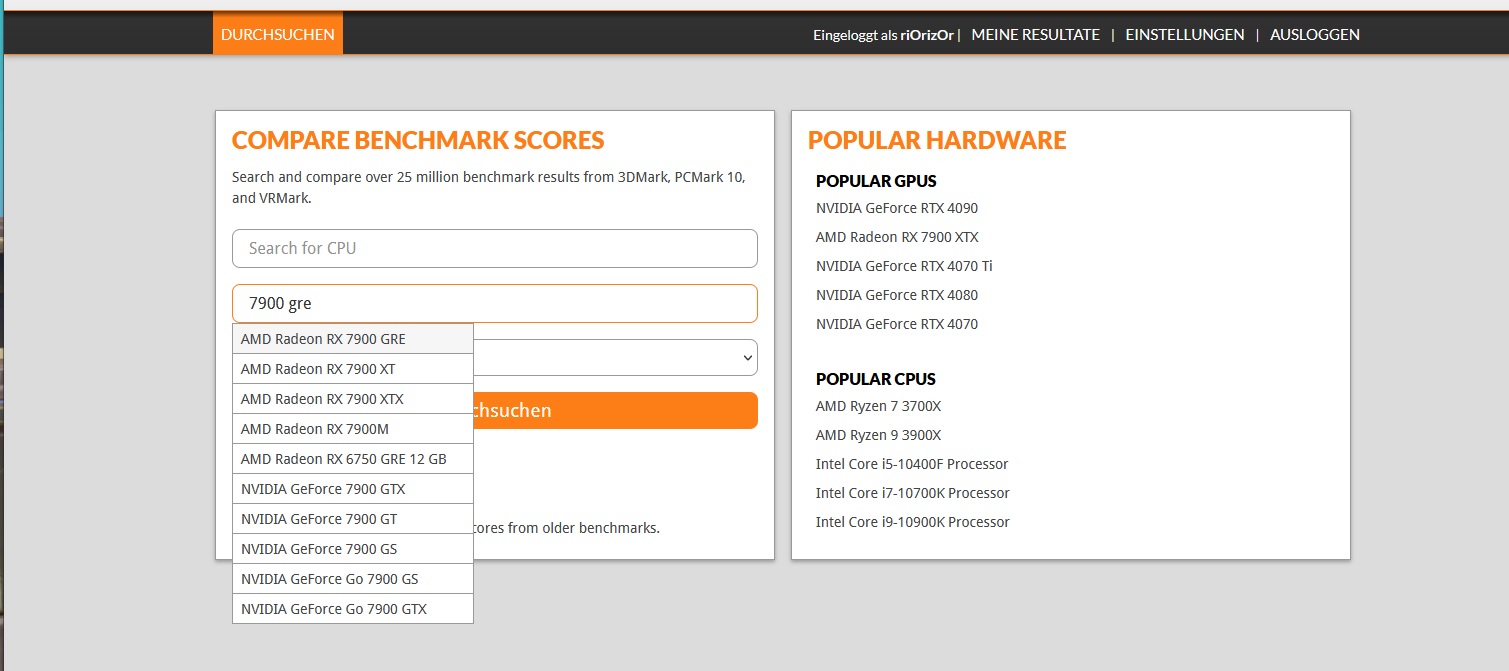The width and height of the screenshot is (1509, 671).
Task: Open NVIDIA GeForce RTX 4080 link
Action: point(897,295)
